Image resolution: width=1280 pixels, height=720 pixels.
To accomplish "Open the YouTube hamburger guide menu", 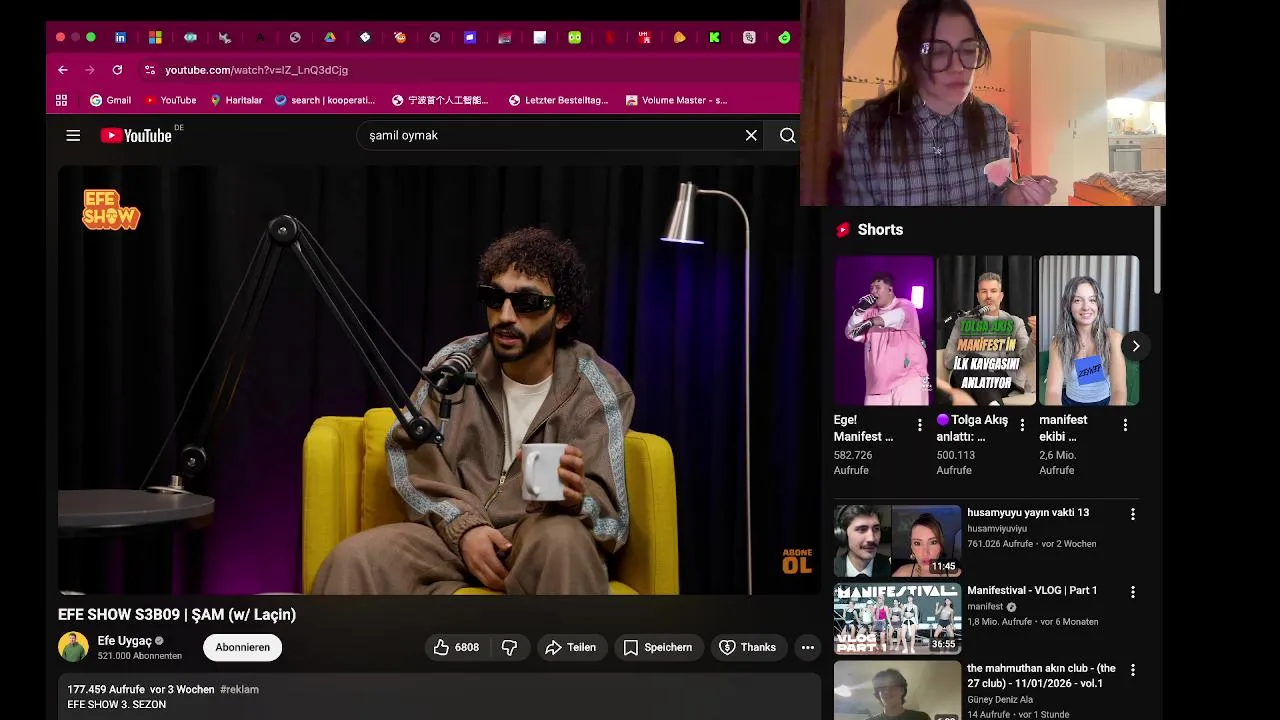I will (x=73, y=135).
